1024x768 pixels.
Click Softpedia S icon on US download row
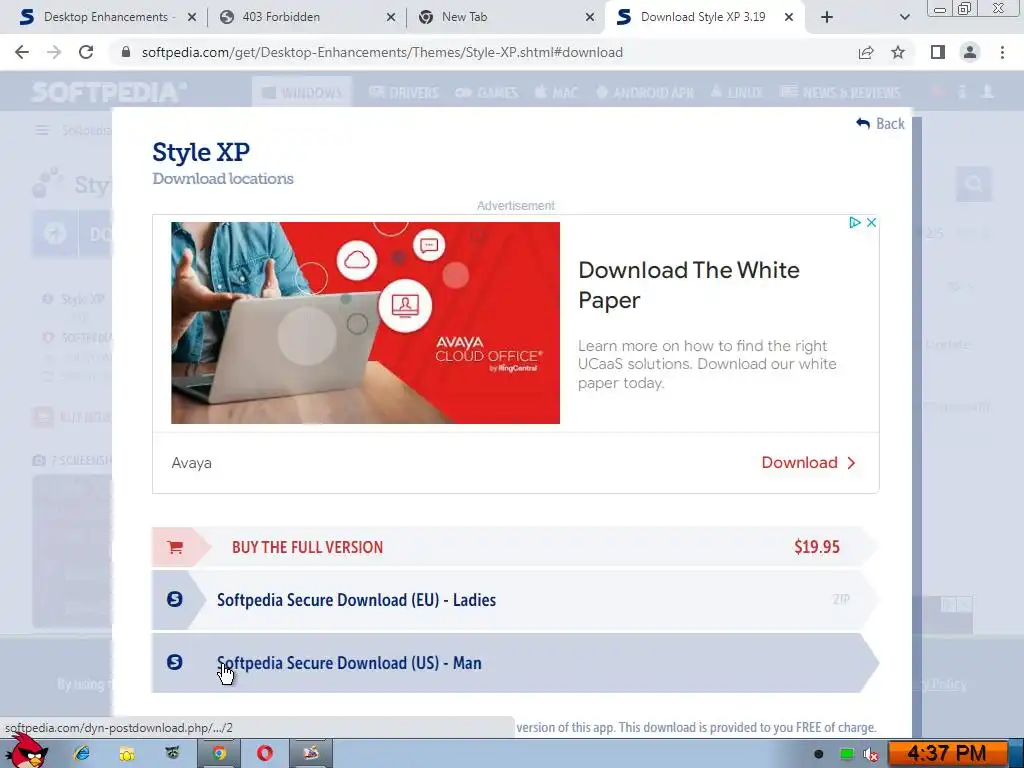tap(174, 662)
